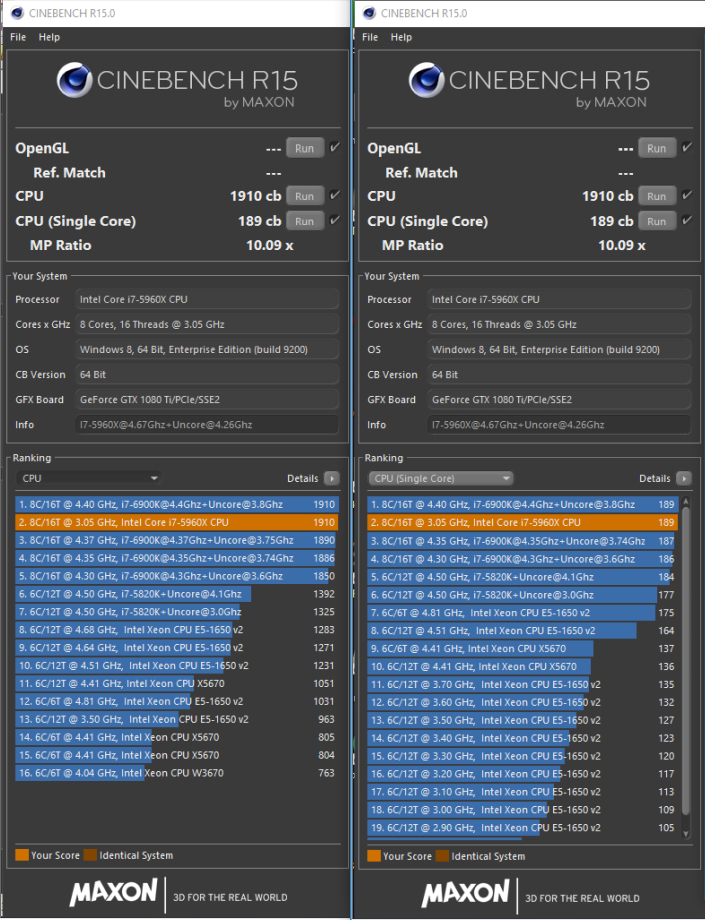Select single core rank 19 entry scoring 105
The image size is (705, 920).
pos(523,828)
